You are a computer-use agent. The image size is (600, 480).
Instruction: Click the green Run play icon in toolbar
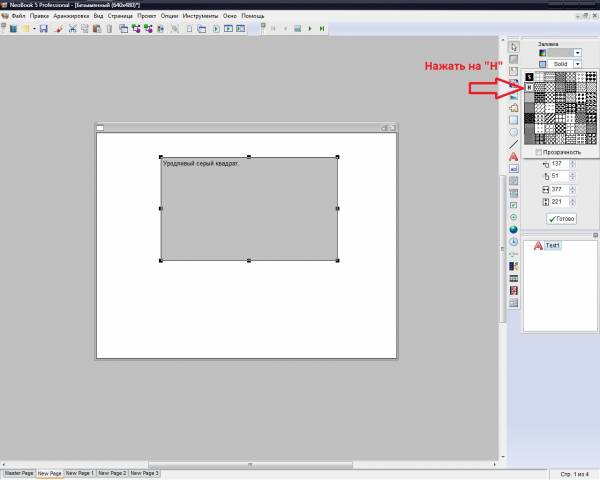coord(322,29)
